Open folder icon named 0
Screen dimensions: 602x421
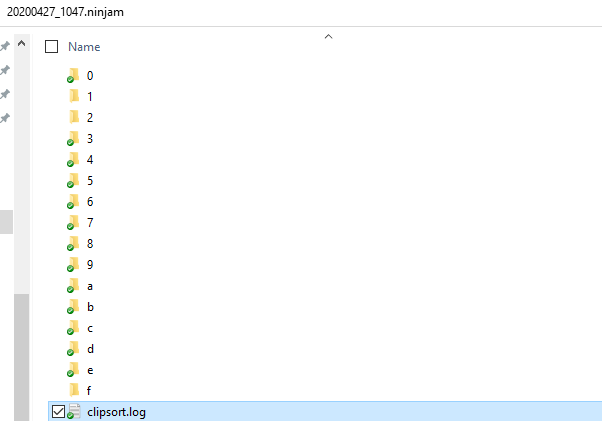click(73, 75)
